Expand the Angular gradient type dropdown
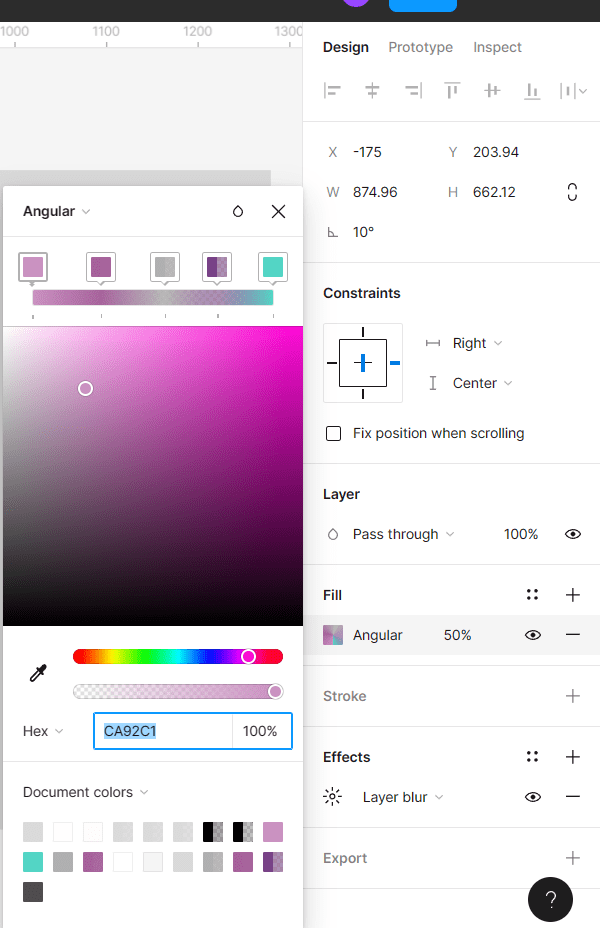Viewport: 600px width, 928px height. point(57,211)
